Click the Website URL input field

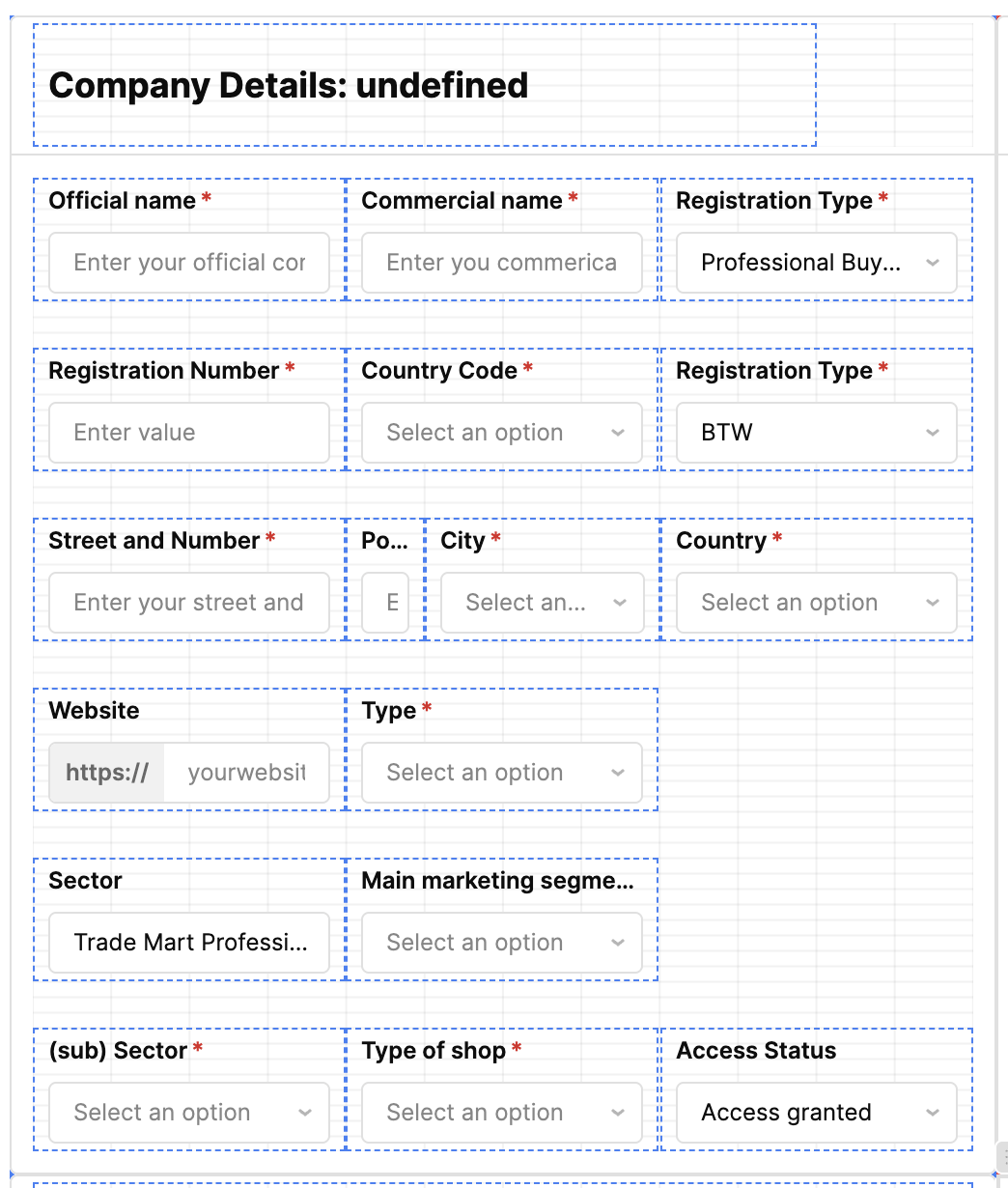pyautogui.click(x=246, y=773)
